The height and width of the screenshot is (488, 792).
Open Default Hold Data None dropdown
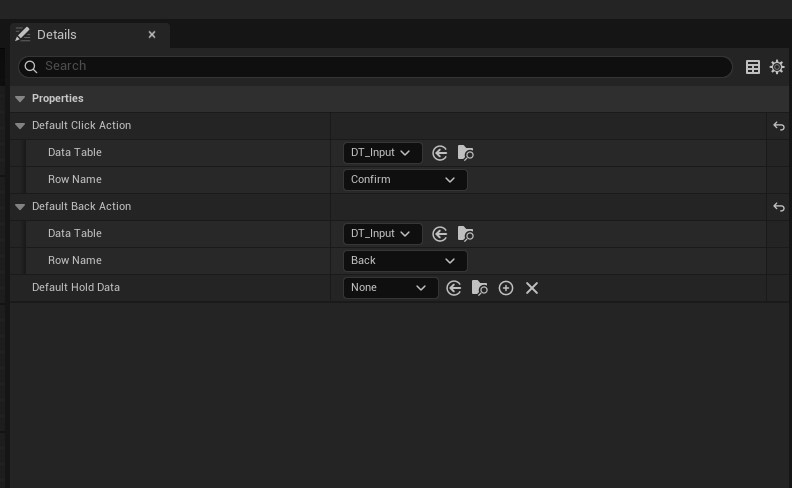(x=390, y=288)
